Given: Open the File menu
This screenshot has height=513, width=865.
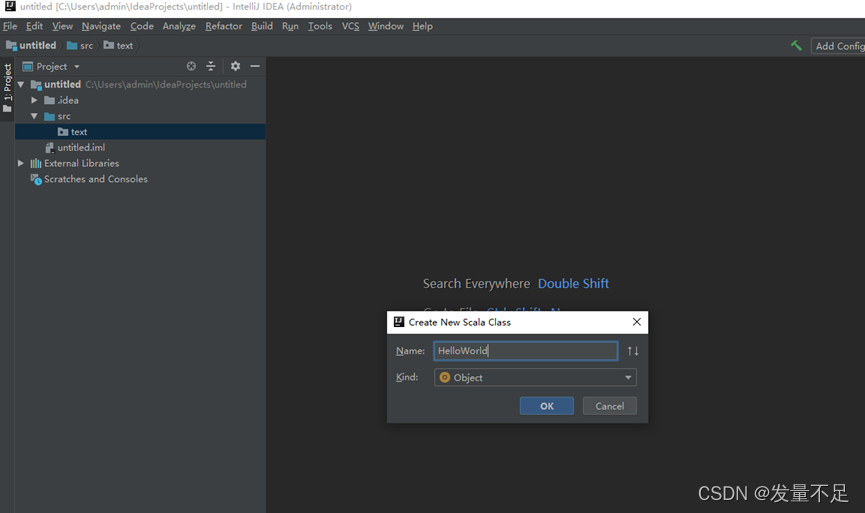Looking at the screenshot, I should [x=10, y=26].
